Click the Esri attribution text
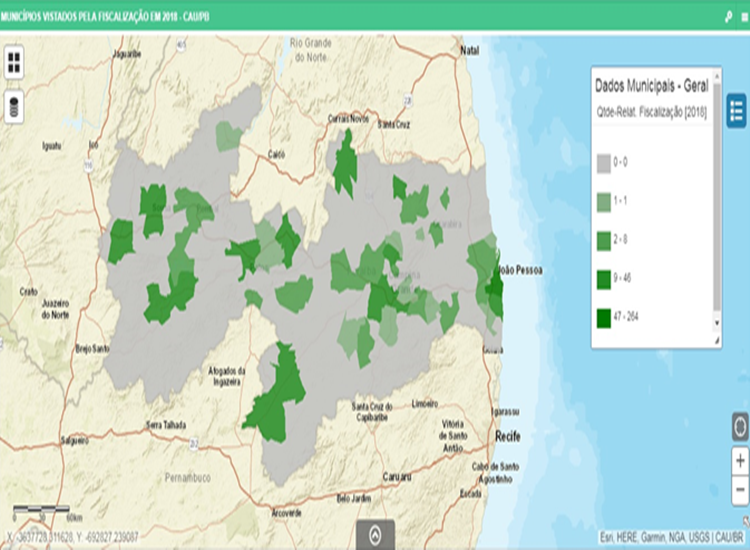 pos(670,538)
